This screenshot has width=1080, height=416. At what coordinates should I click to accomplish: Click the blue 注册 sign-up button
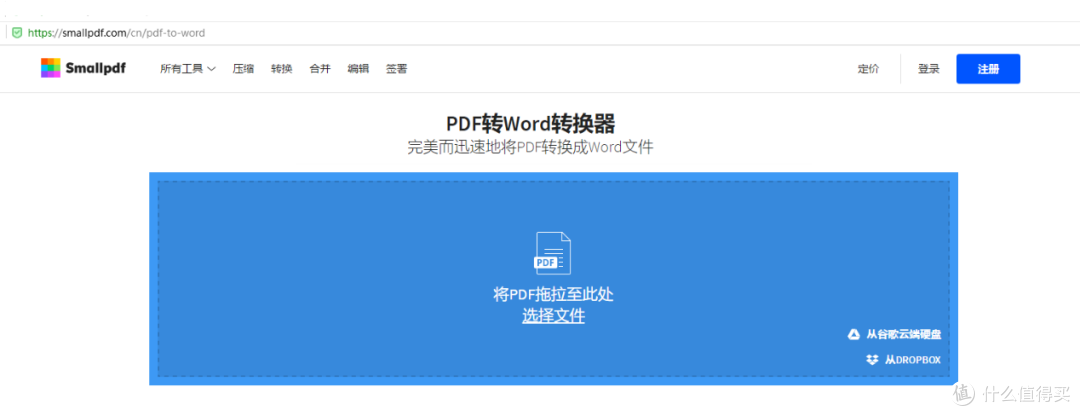tap(988, 69)
